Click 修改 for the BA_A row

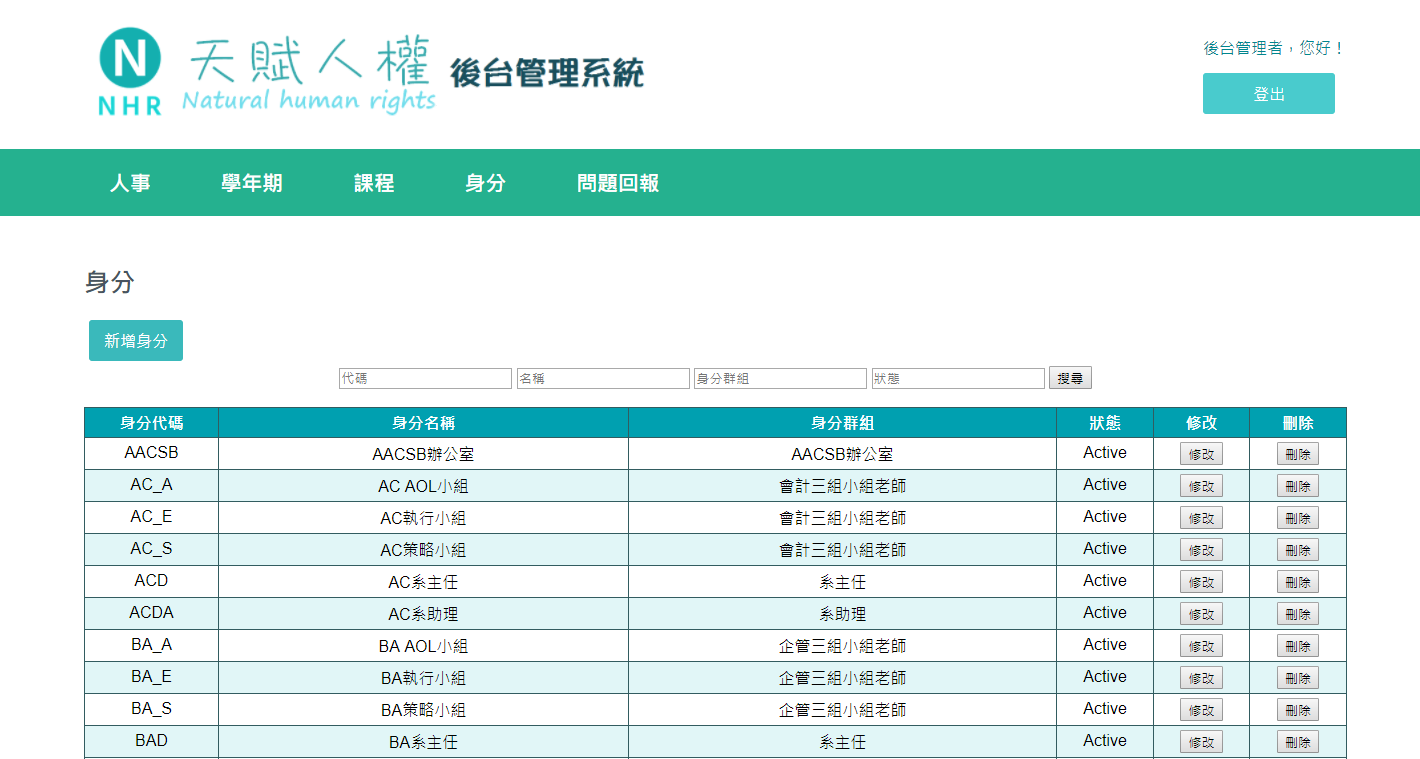pyautogui.click(x=1201, y=646)
